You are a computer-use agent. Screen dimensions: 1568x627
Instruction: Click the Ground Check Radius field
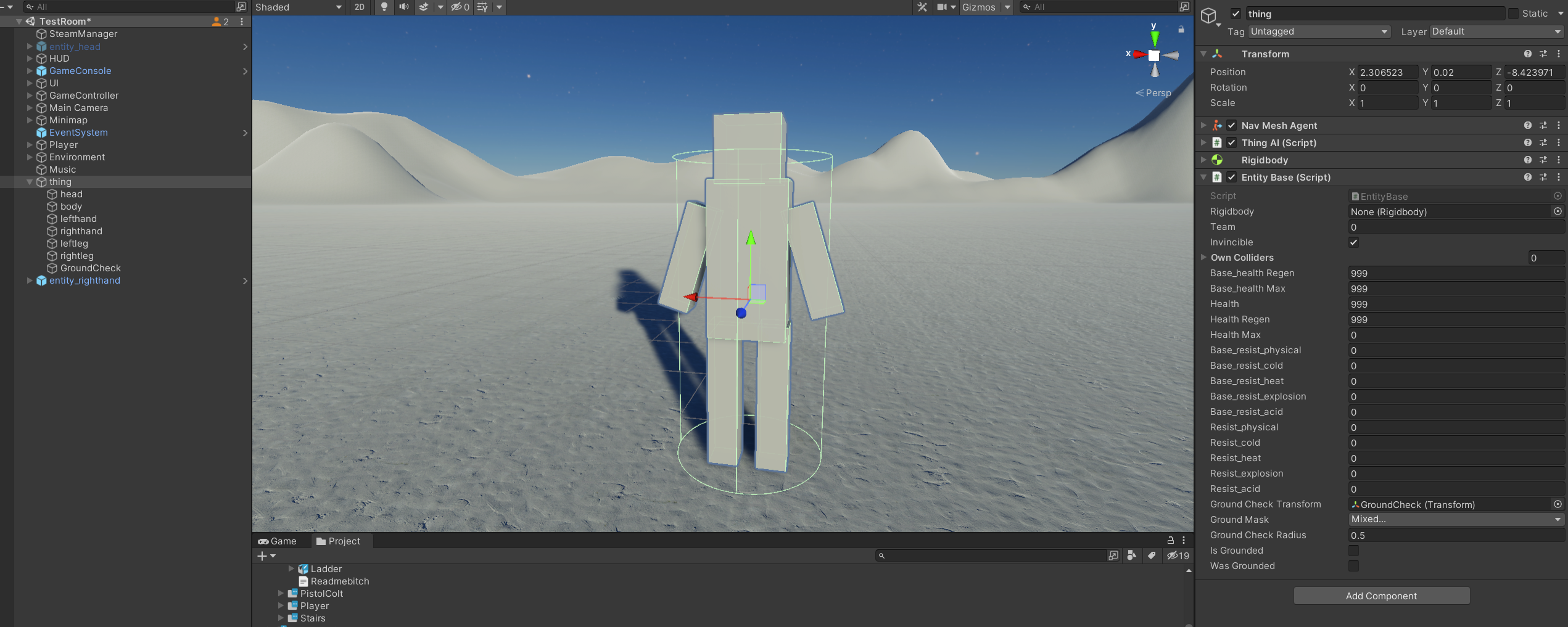point(1457,535)
